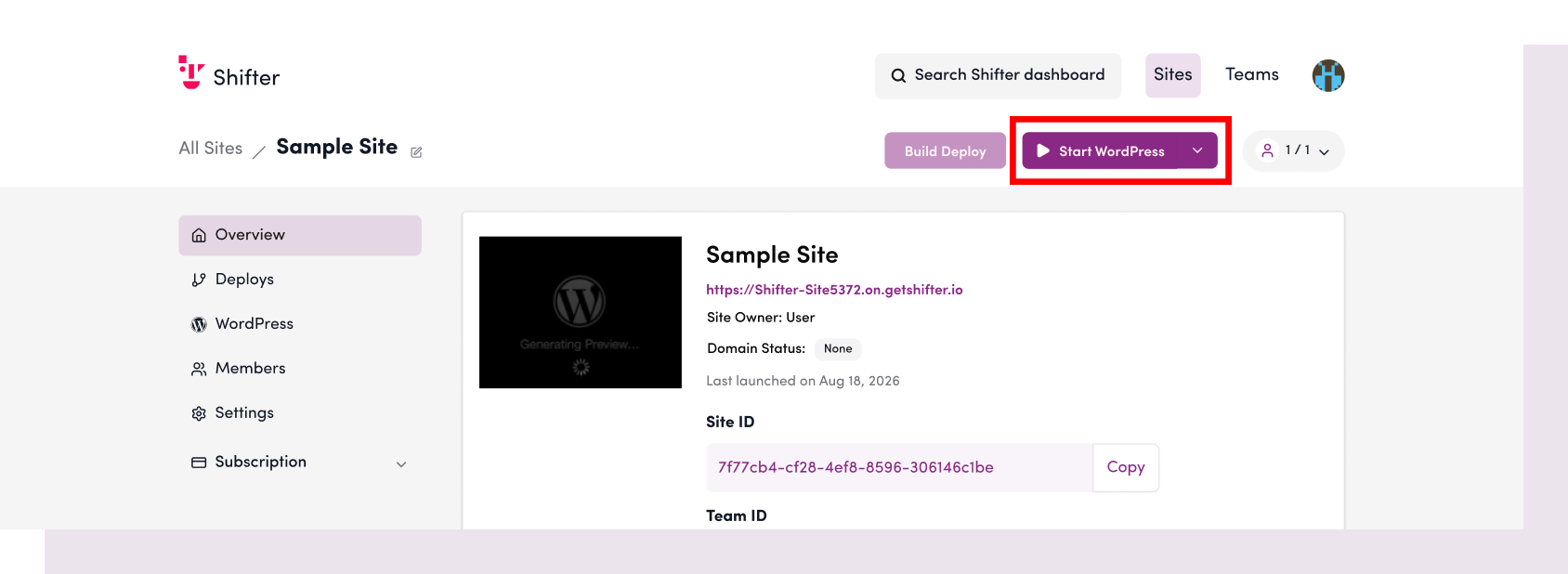Viewport: 1568px width, 574px height.
Task: Expand the Subscription section chevron
Action: coord(401,464)
